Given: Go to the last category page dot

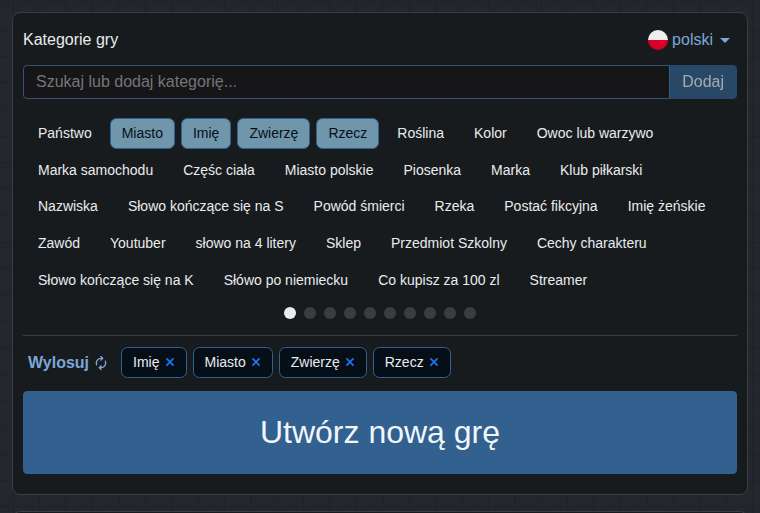Looking at the screenshot, I should [470, 313].
